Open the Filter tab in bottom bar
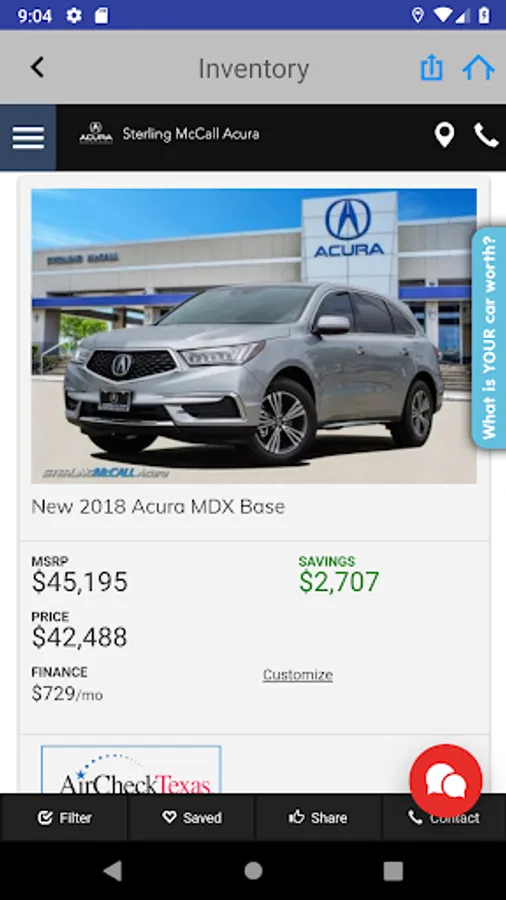 [x=64, y=817]
